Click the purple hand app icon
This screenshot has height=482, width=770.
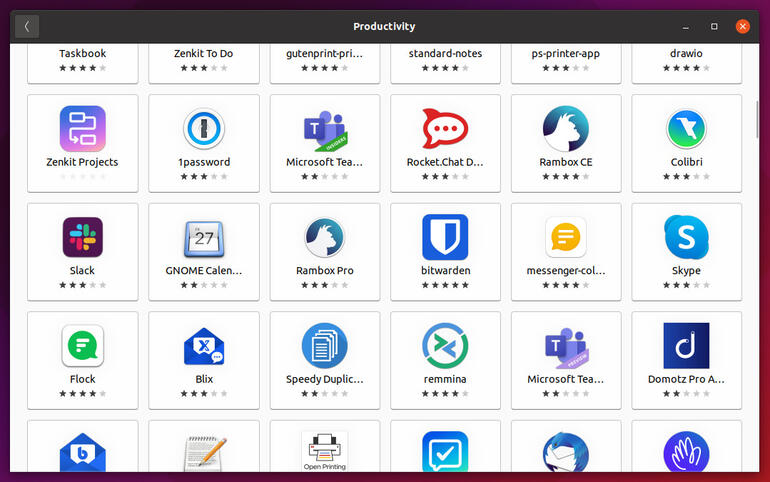tap(687, 452)
